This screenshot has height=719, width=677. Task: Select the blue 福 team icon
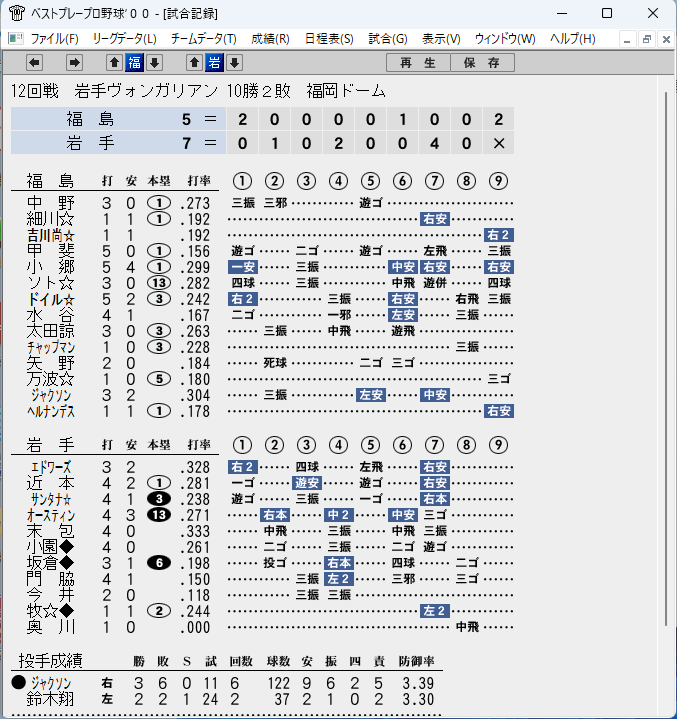pyautogui.click(x=134, y=62)
